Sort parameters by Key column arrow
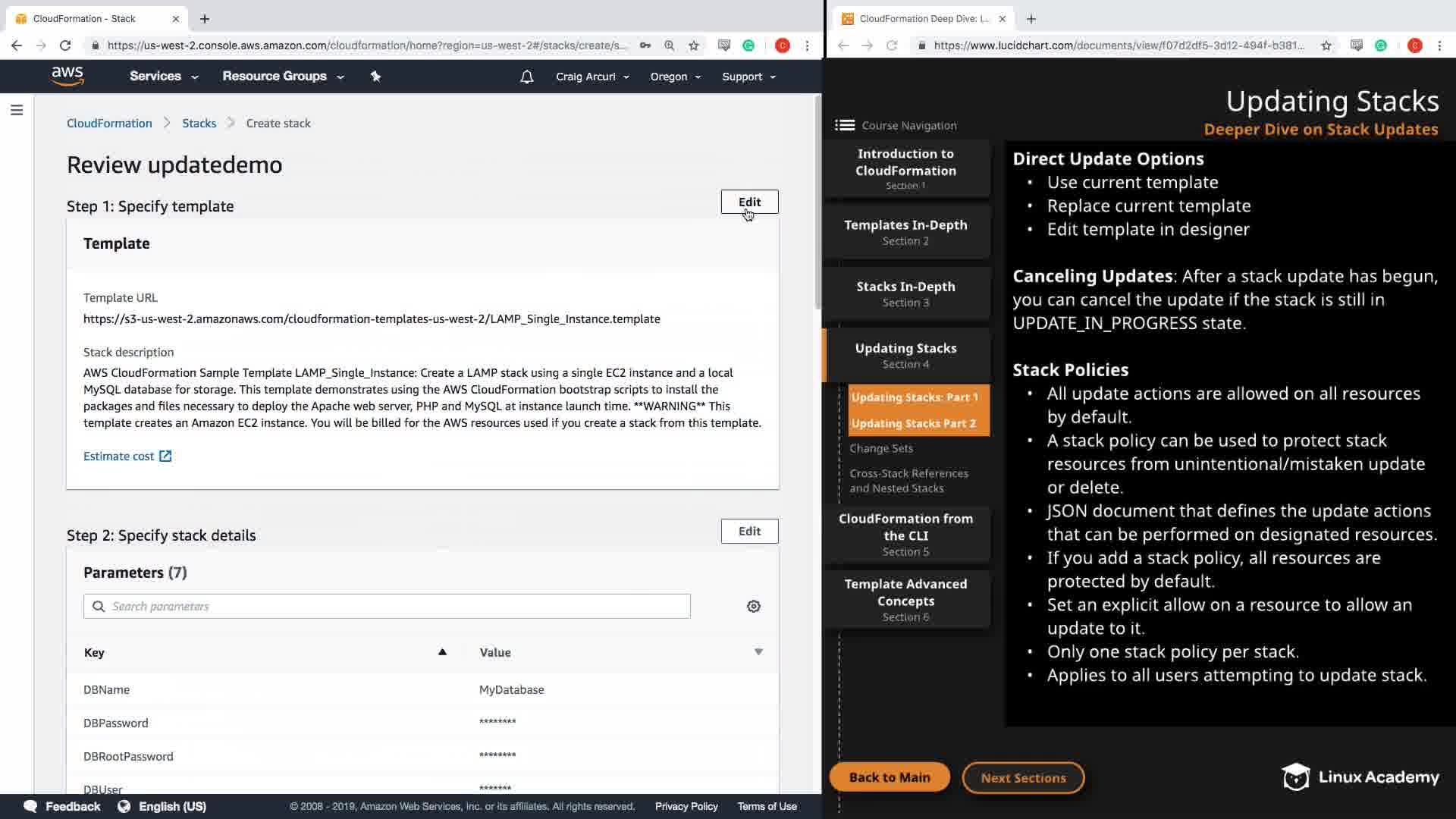The width and height of the screenshot is (1456, 819). (x=442, y=652)
